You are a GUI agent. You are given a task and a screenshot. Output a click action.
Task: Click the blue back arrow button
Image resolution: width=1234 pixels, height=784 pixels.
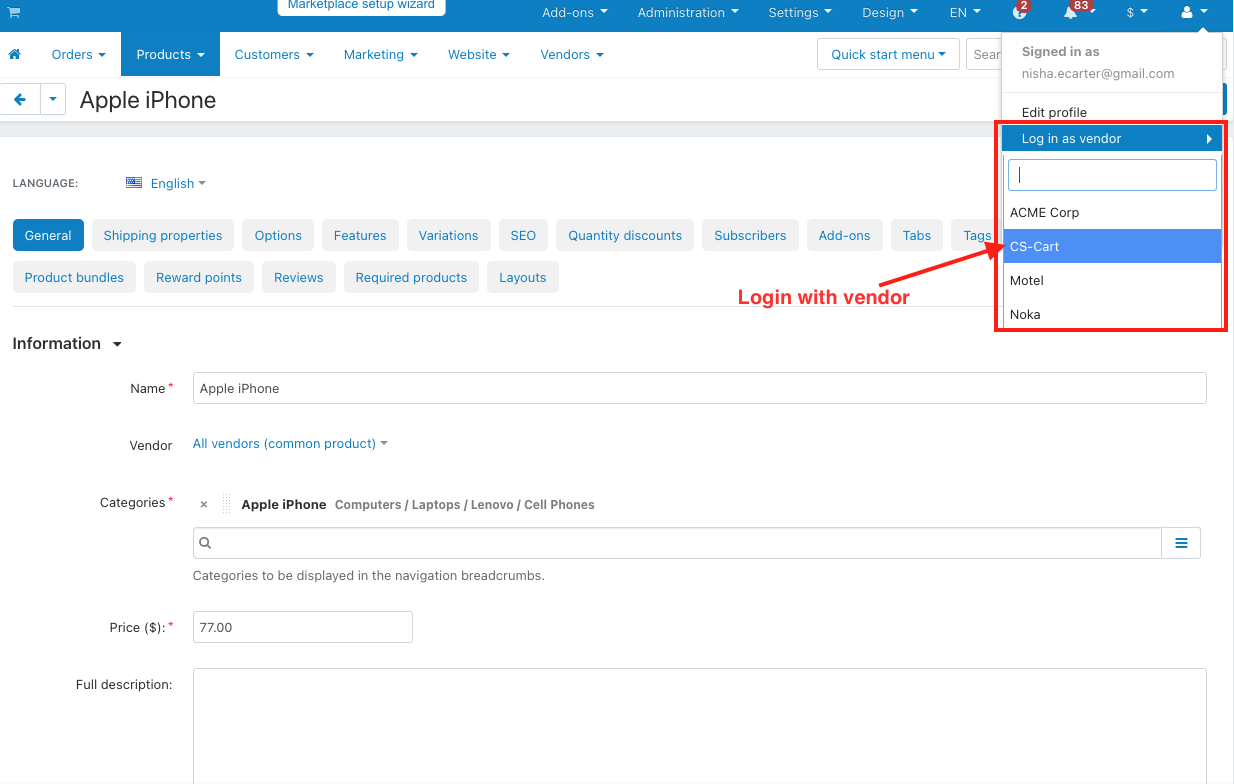tap(19, 100)
